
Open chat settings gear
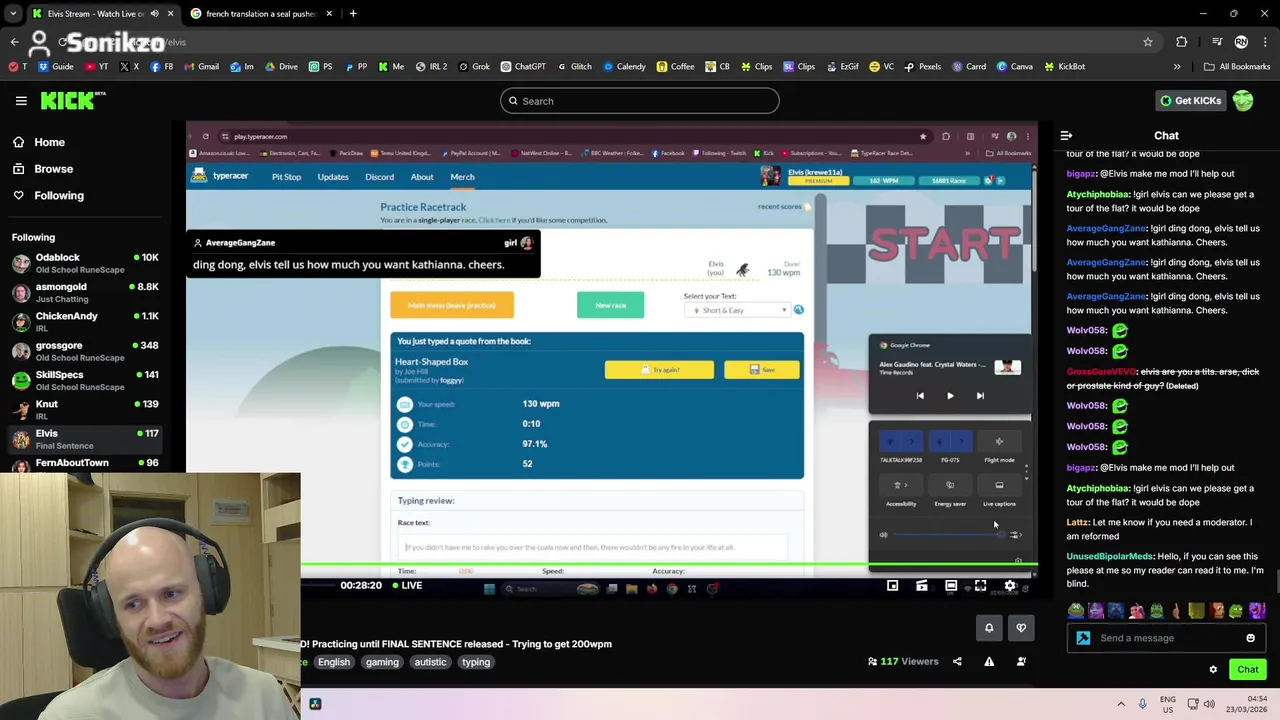(1213, 670)
